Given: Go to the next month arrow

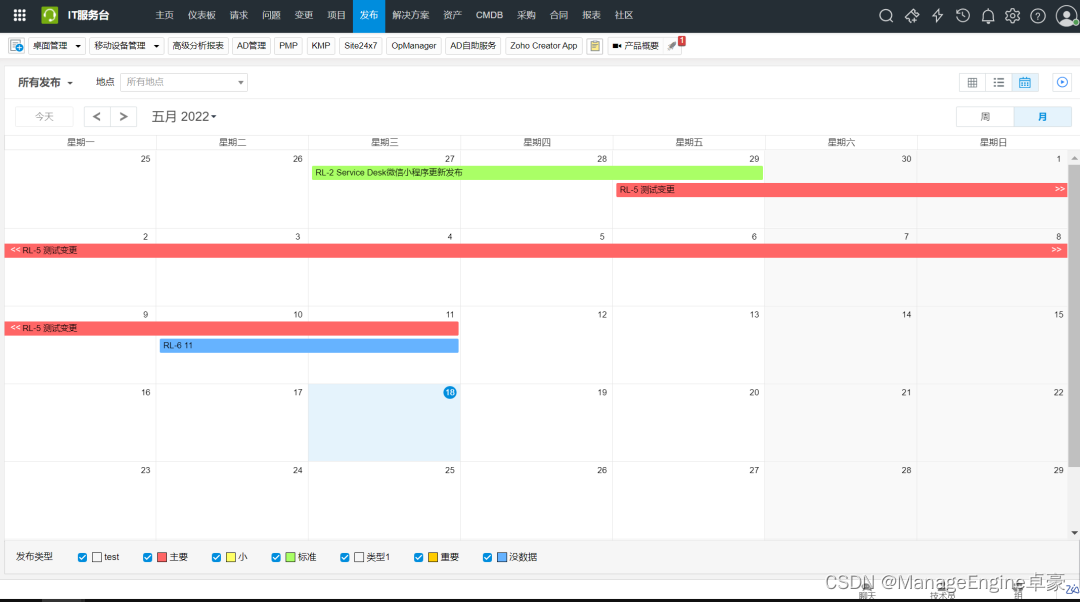Looking at the screenshot, I should 123,116.
